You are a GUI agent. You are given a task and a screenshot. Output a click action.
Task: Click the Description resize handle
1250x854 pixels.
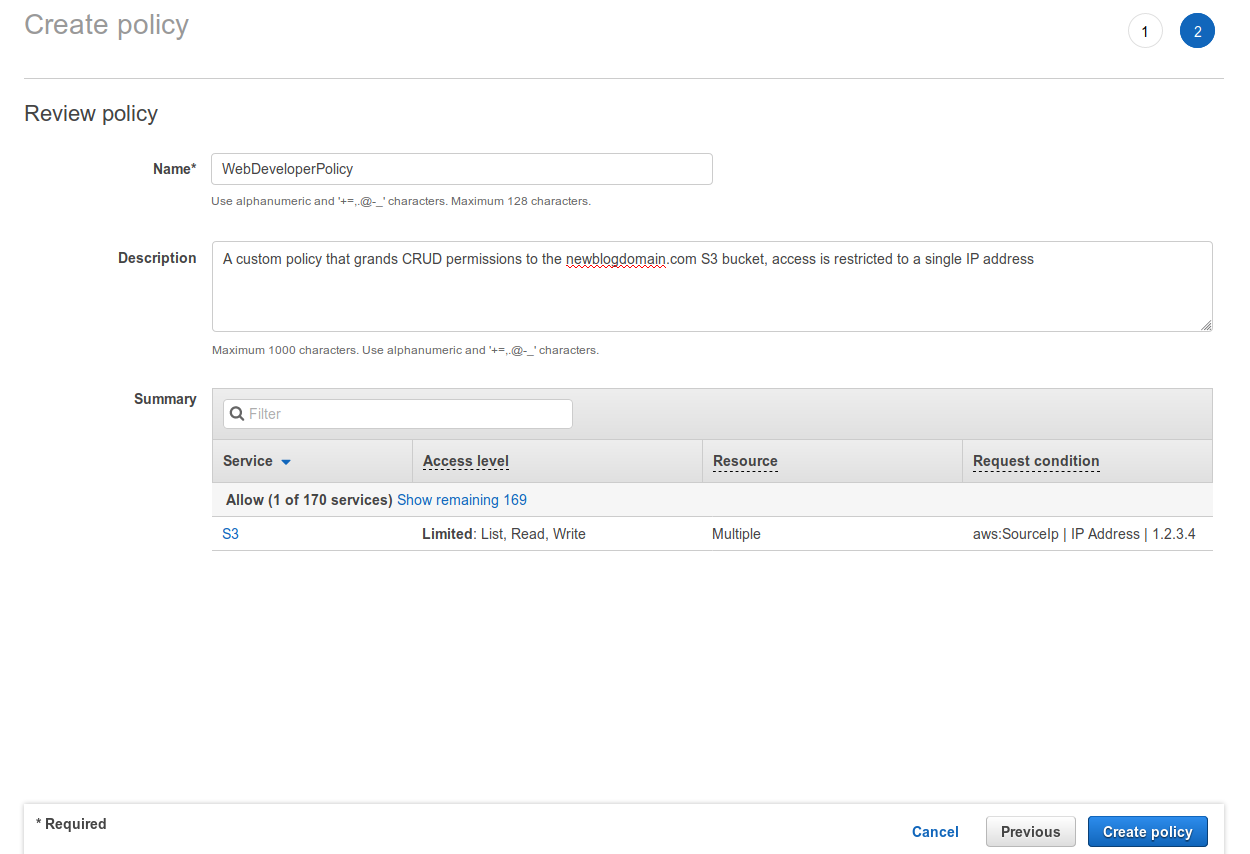click(x=1206, y=325)
